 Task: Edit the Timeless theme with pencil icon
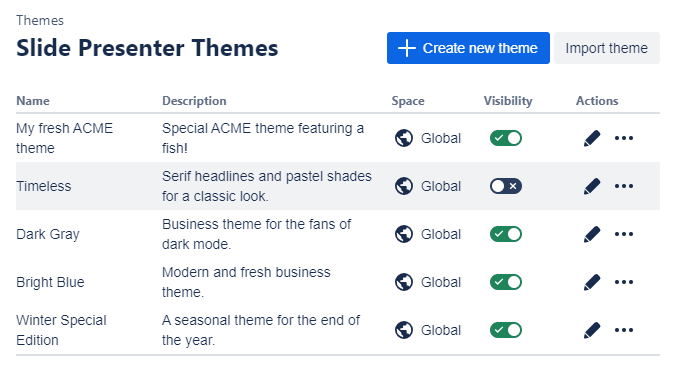pyautogui.click(x=592, y=186)
